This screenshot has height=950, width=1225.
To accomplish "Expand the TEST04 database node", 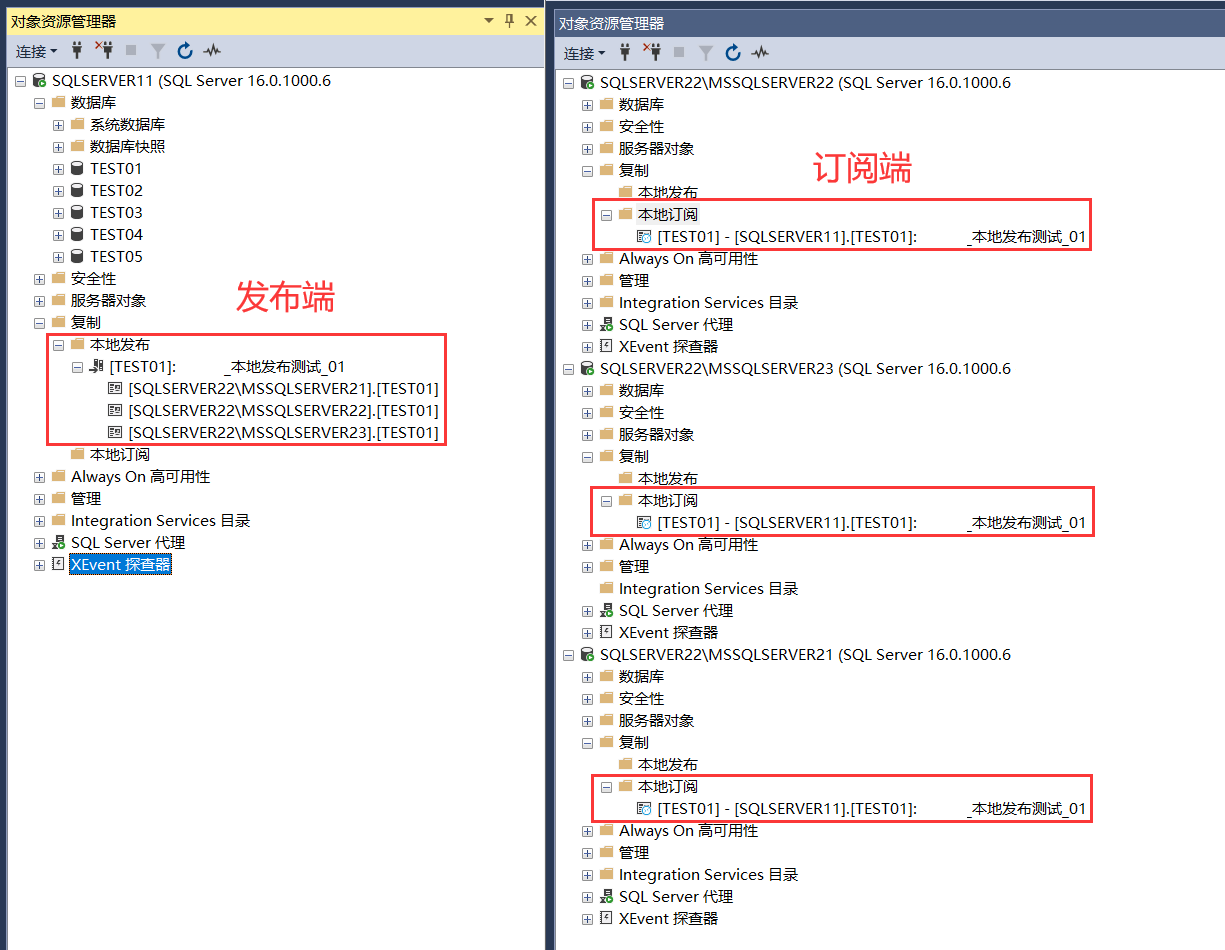I will [x=58, y=235].
